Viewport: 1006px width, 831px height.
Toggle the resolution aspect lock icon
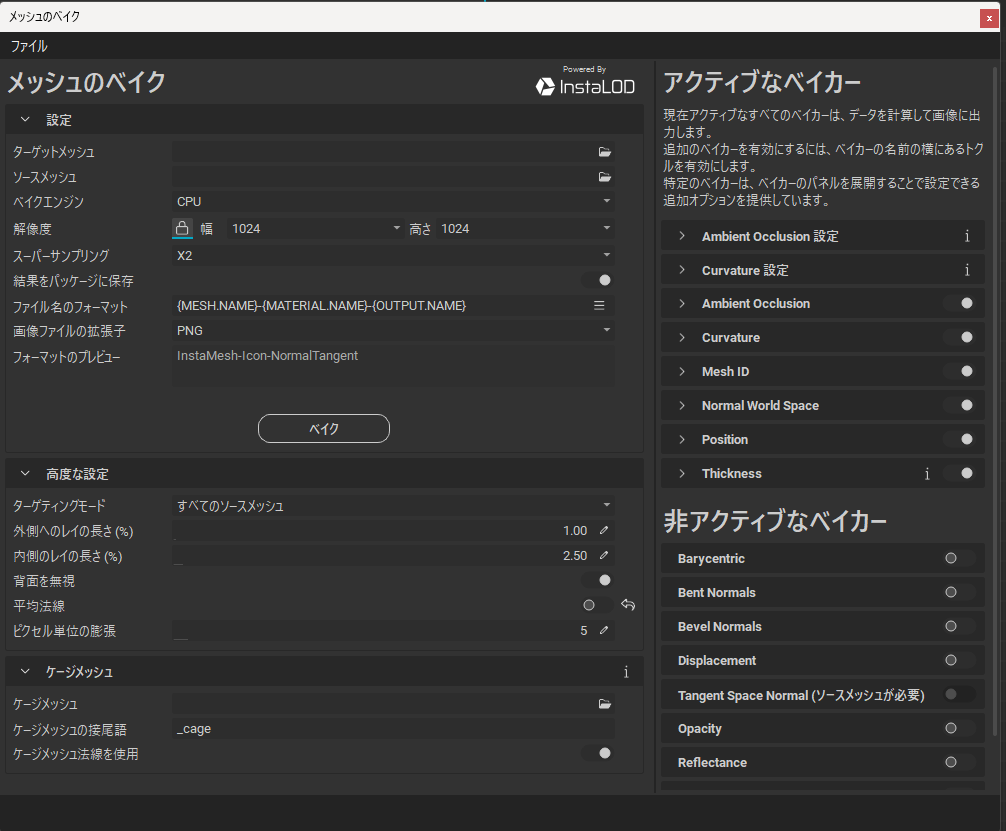[x=182, y=228]
